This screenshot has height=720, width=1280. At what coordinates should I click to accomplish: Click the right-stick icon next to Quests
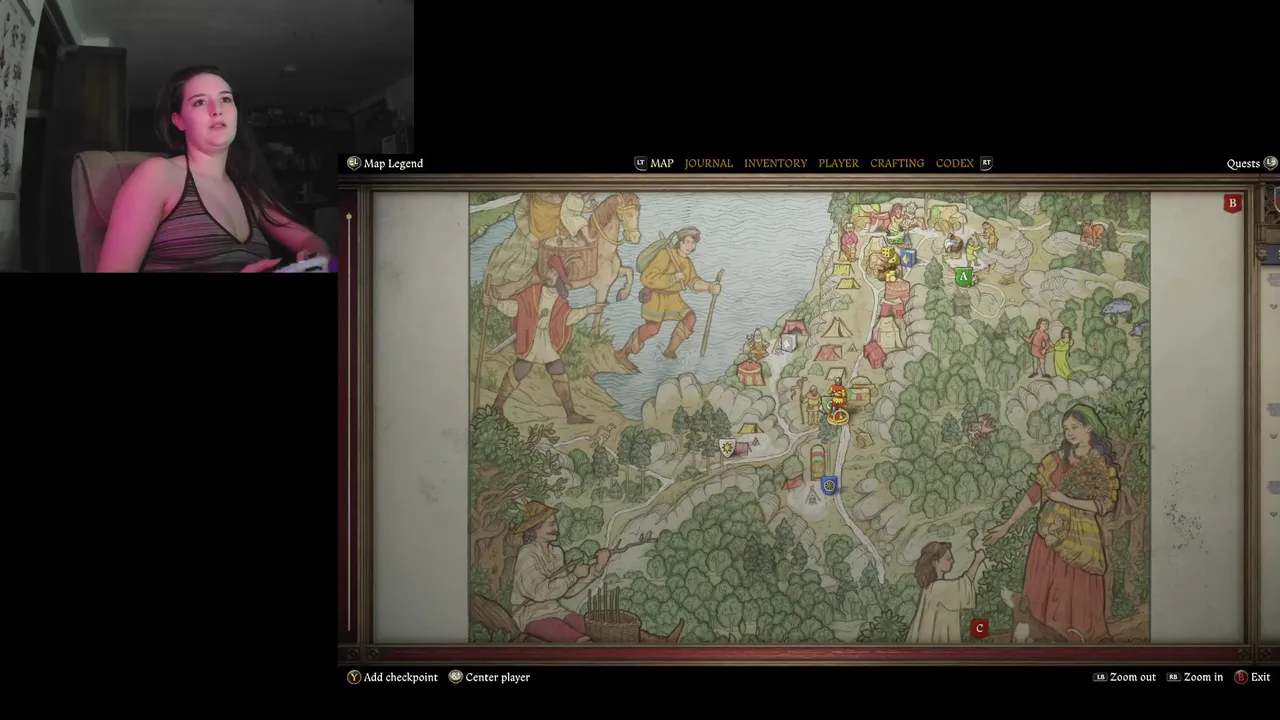[1270, 163]
